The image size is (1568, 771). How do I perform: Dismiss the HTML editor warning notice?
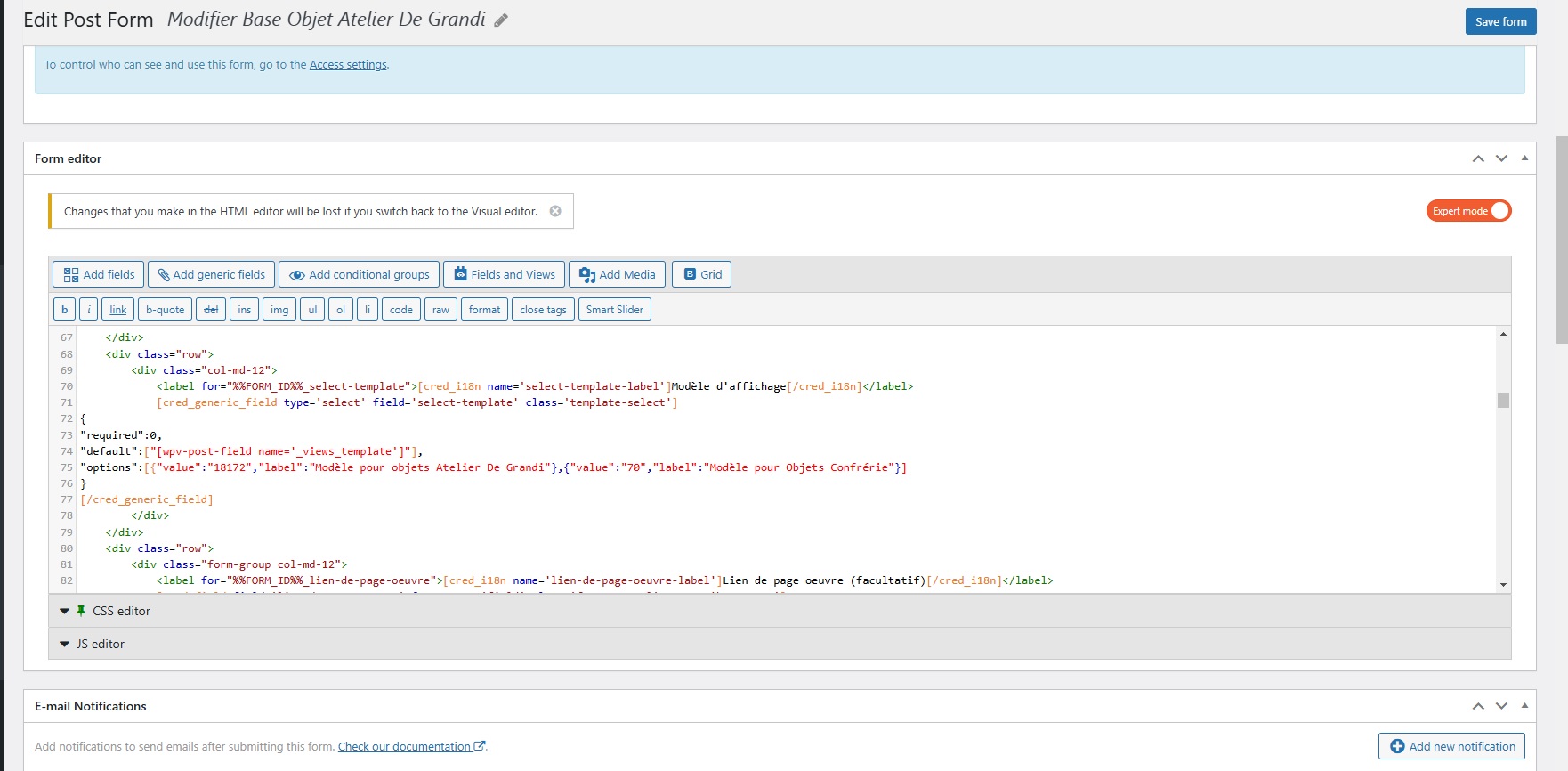555,211
